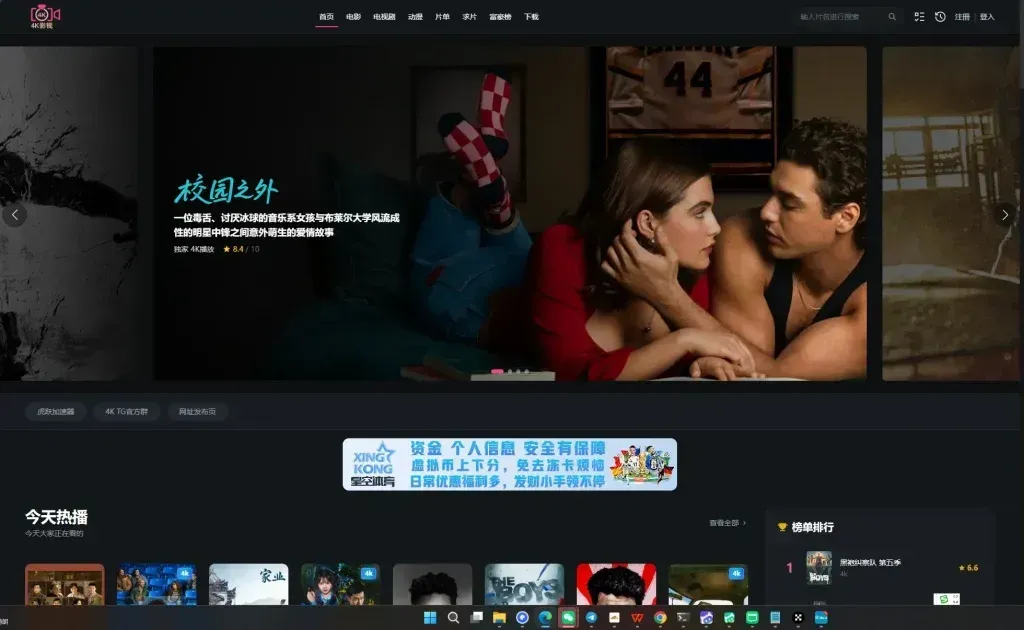Click 查看全部 in 今天热播 section
This screenshot has width=1024, height=630.
click(x=727, y=523)
